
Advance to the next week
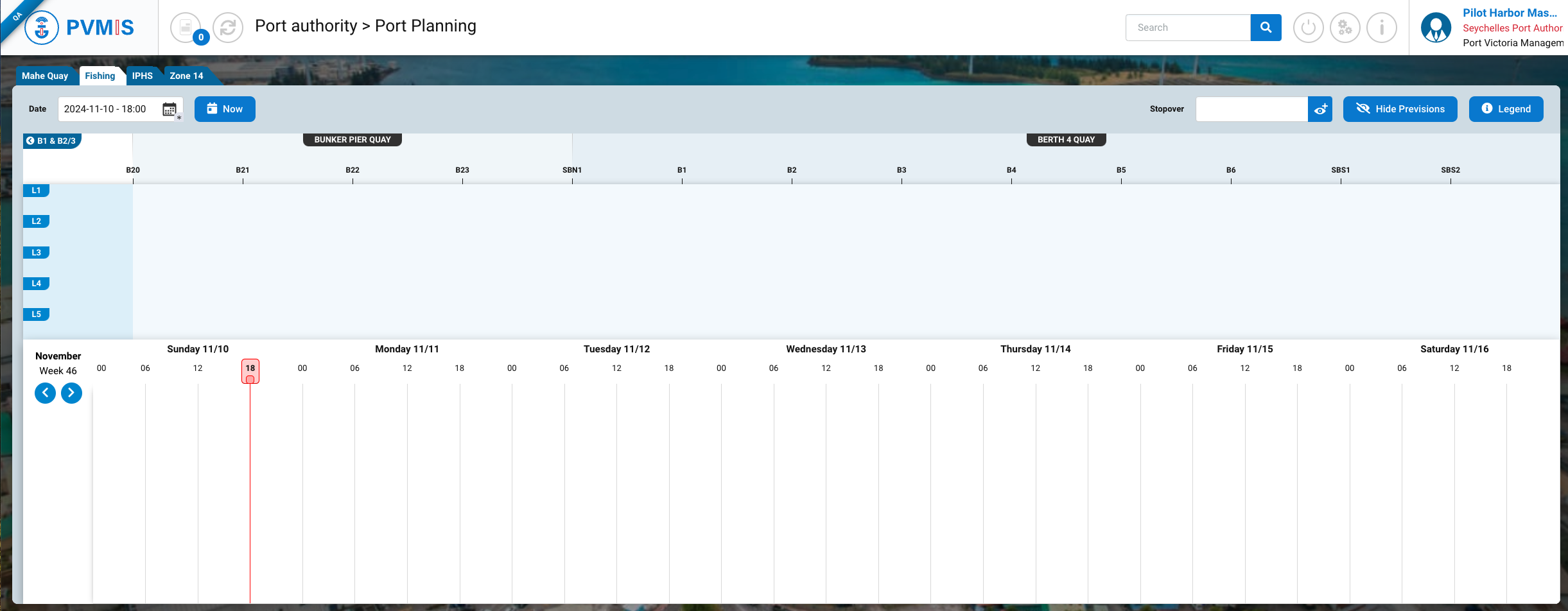coord(71,393)
